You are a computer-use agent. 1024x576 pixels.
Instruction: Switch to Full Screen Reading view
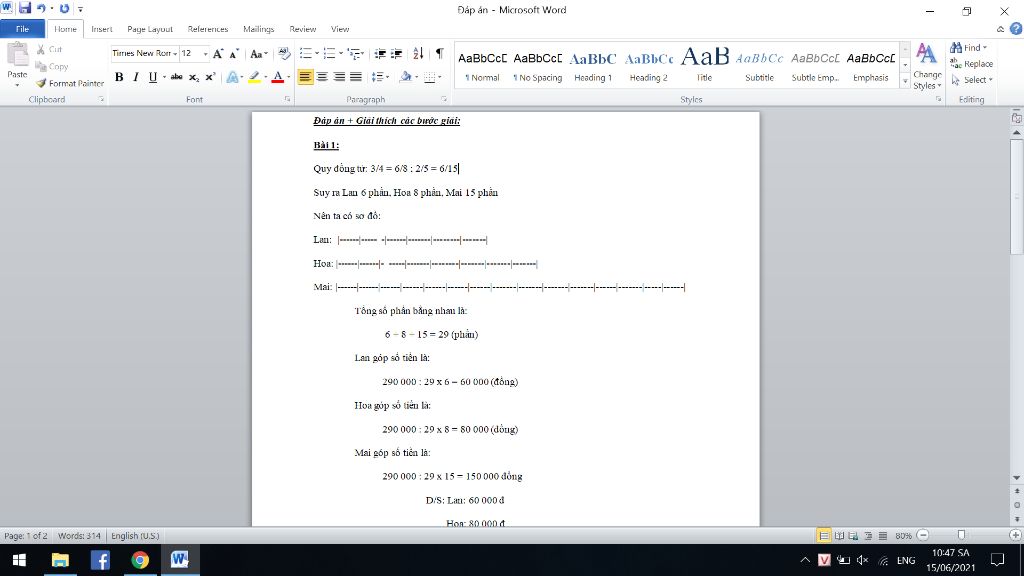click(x=839, y=536)
